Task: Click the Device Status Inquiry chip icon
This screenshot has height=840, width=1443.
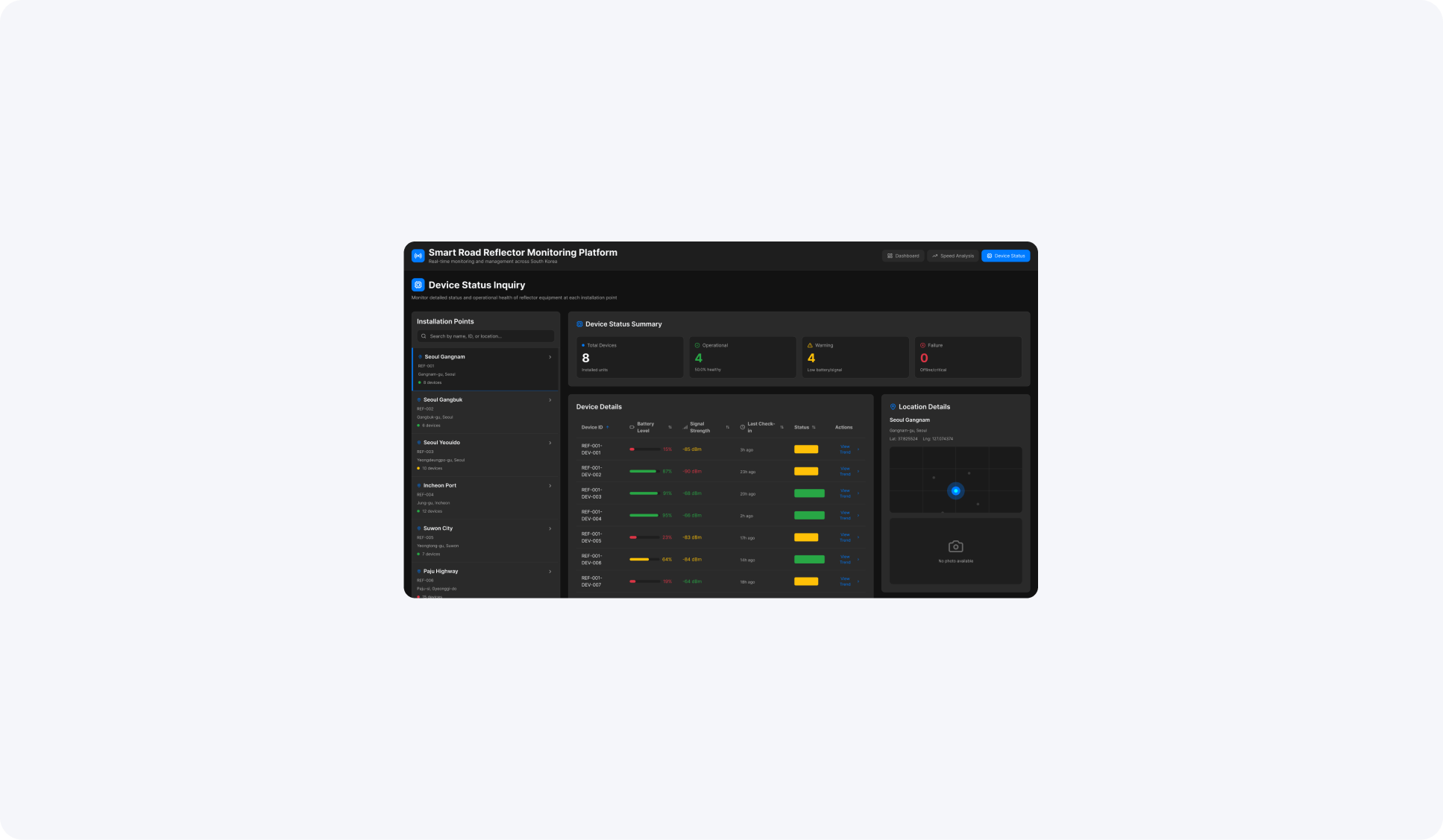Action: point(418,285)
